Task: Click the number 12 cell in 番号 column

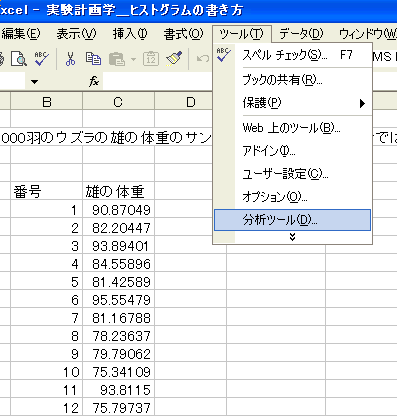Action: click(47, 407)
